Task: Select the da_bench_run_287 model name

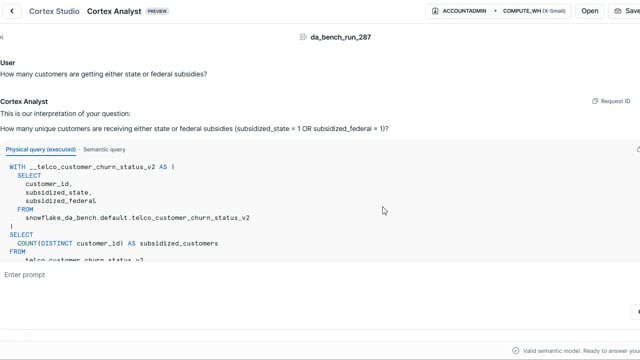Action: click(340, 37)
